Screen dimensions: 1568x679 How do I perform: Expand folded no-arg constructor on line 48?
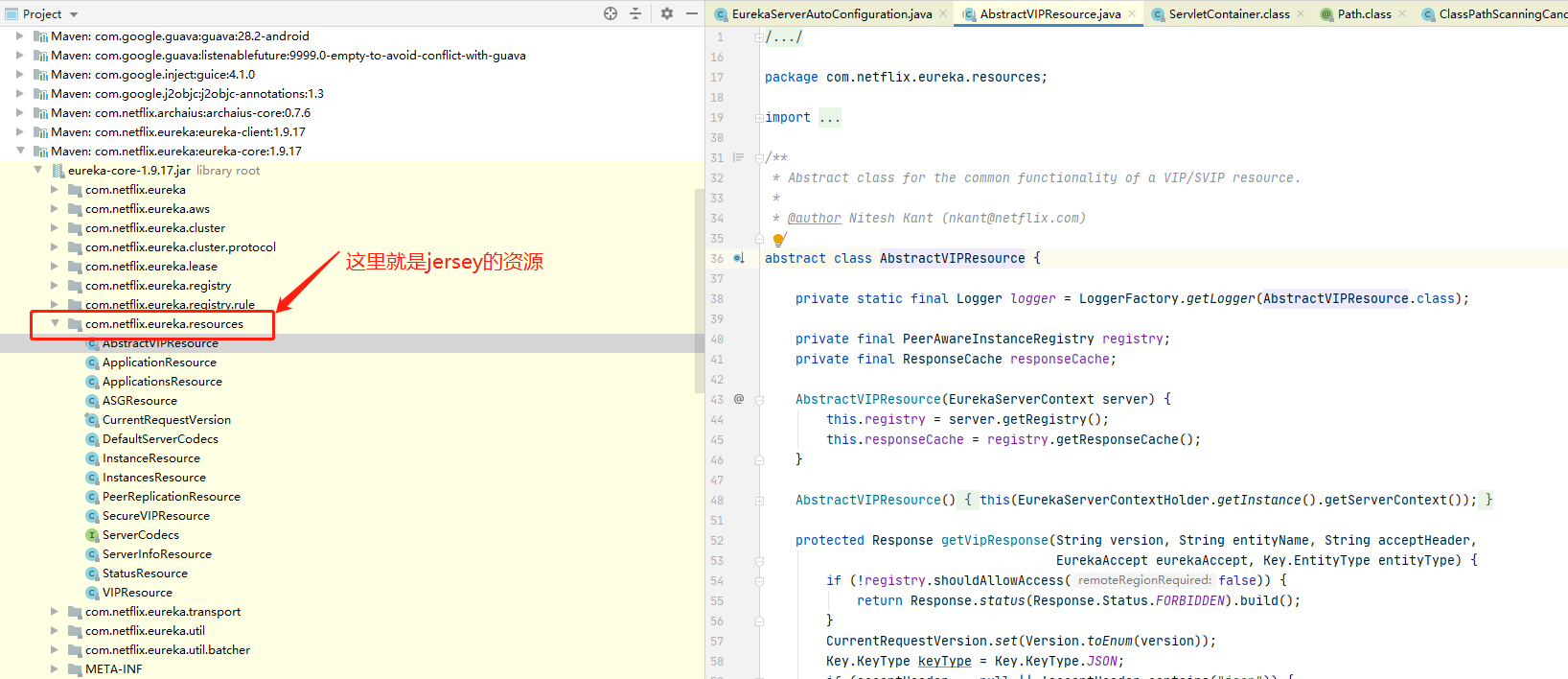click(x=759, y=501)
